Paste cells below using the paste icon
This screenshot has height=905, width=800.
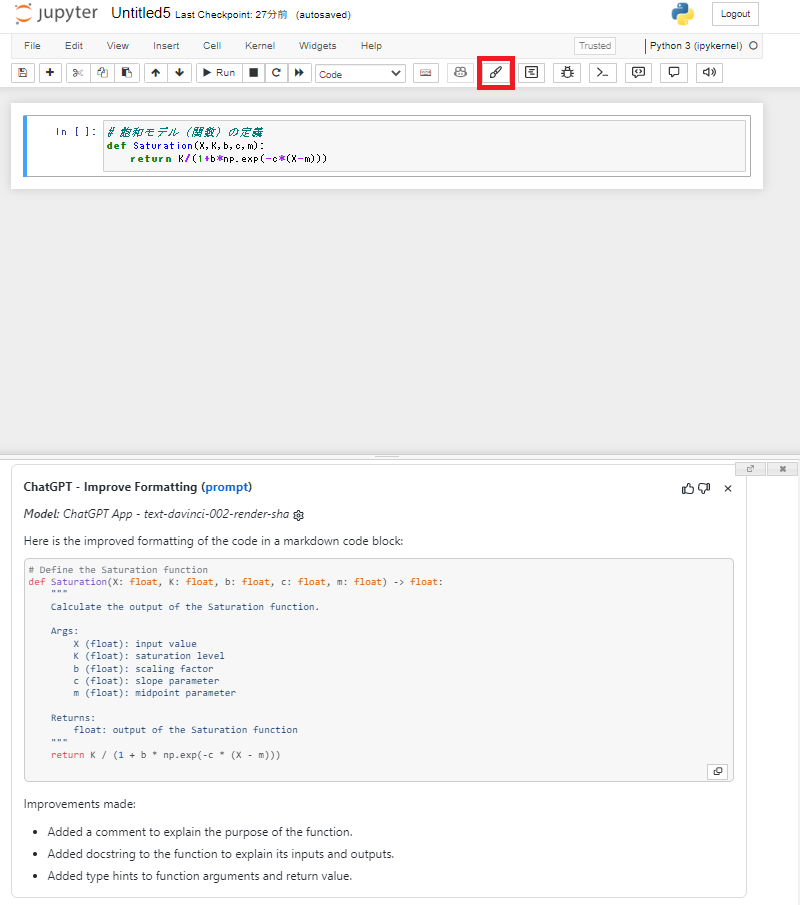[x=126, y=73]
